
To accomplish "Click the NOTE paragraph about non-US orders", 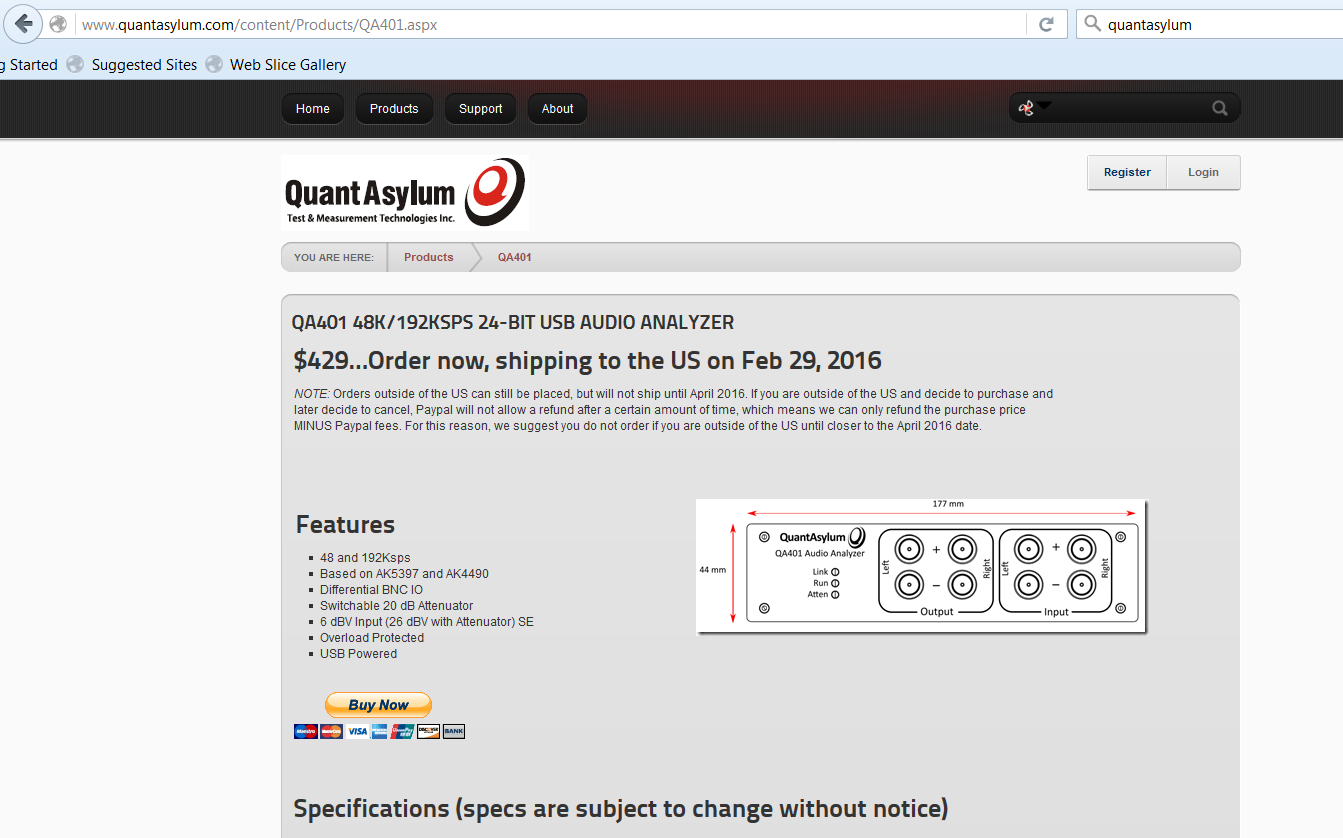I will [674, 409].
